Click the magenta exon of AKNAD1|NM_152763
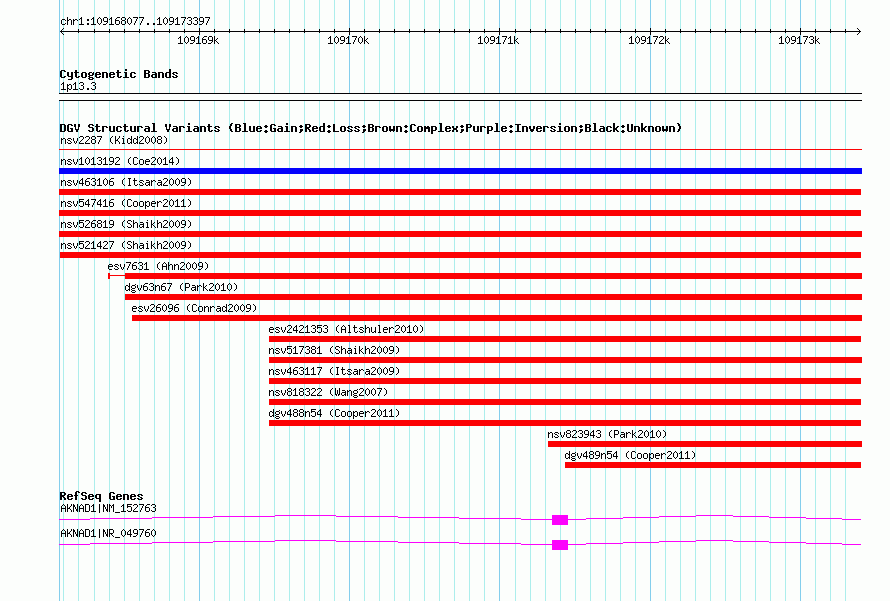 [559, 520]
